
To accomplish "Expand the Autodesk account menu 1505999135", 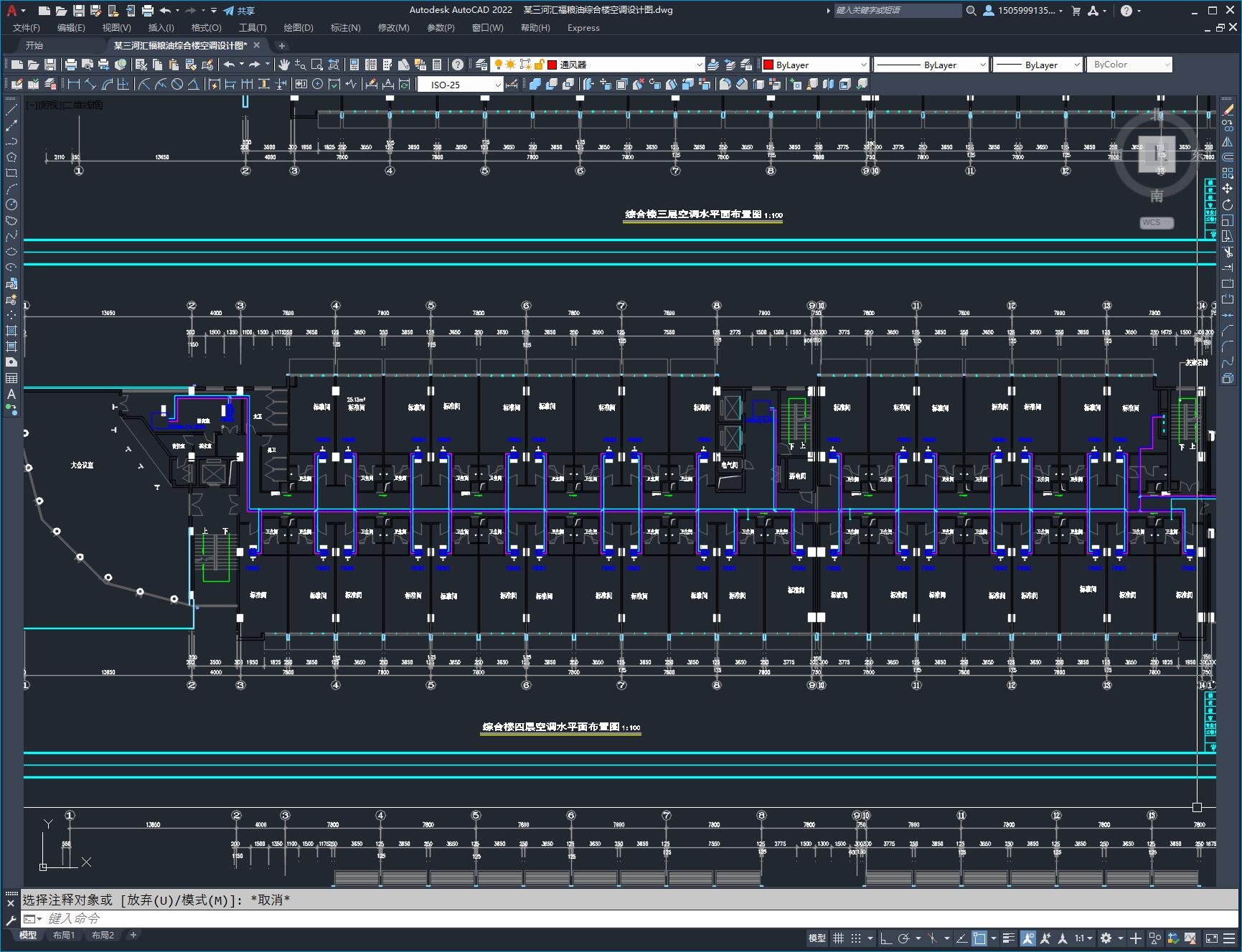I will [x=1024, y=11].
